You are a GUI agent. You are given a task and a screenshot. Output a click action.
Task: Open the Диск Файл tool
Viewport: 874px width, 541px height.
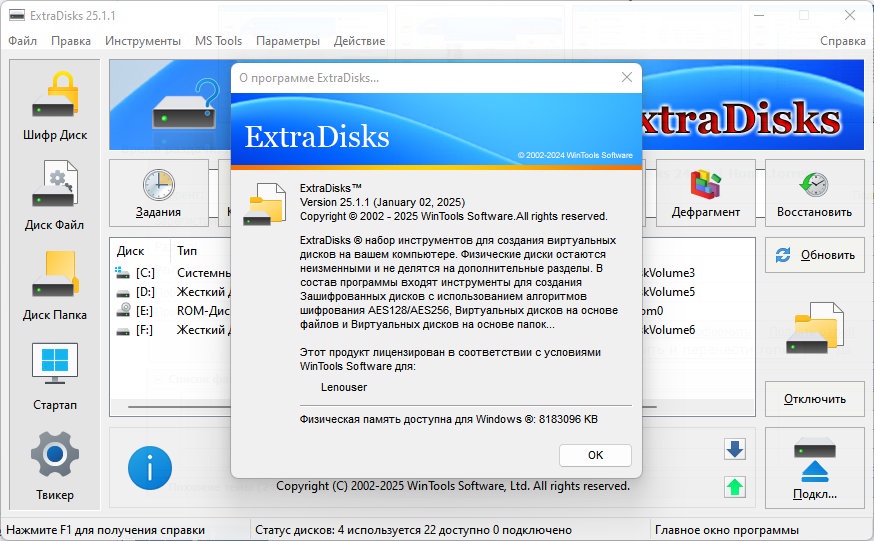[x=55, y=196]
